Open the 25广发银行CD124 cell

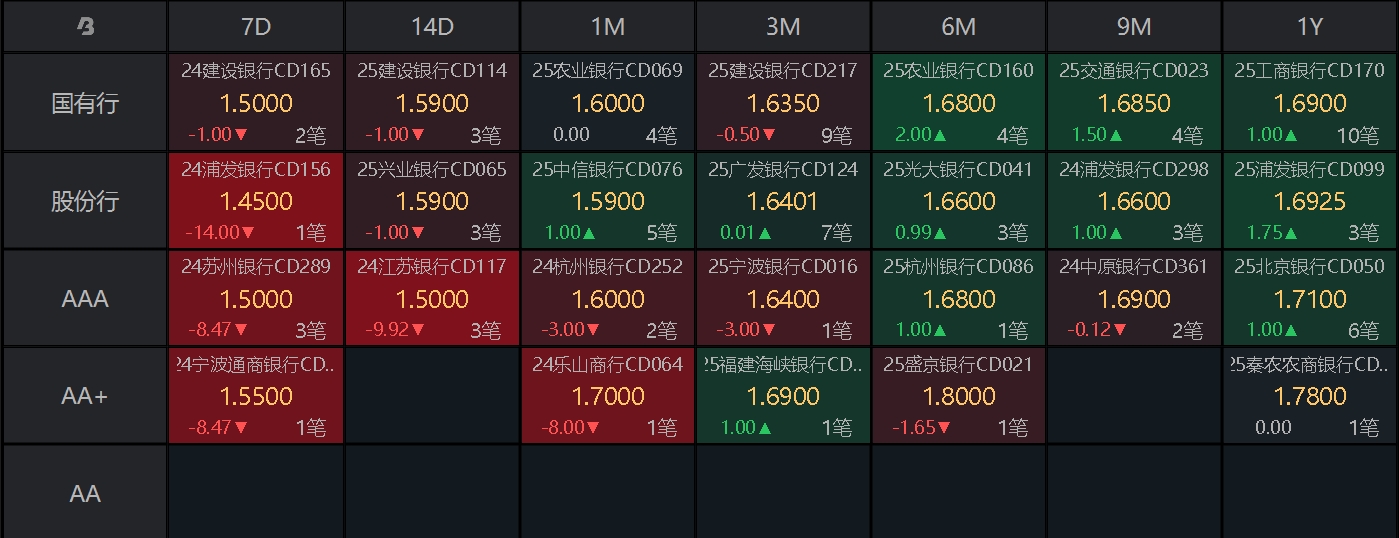click(783, 200)
